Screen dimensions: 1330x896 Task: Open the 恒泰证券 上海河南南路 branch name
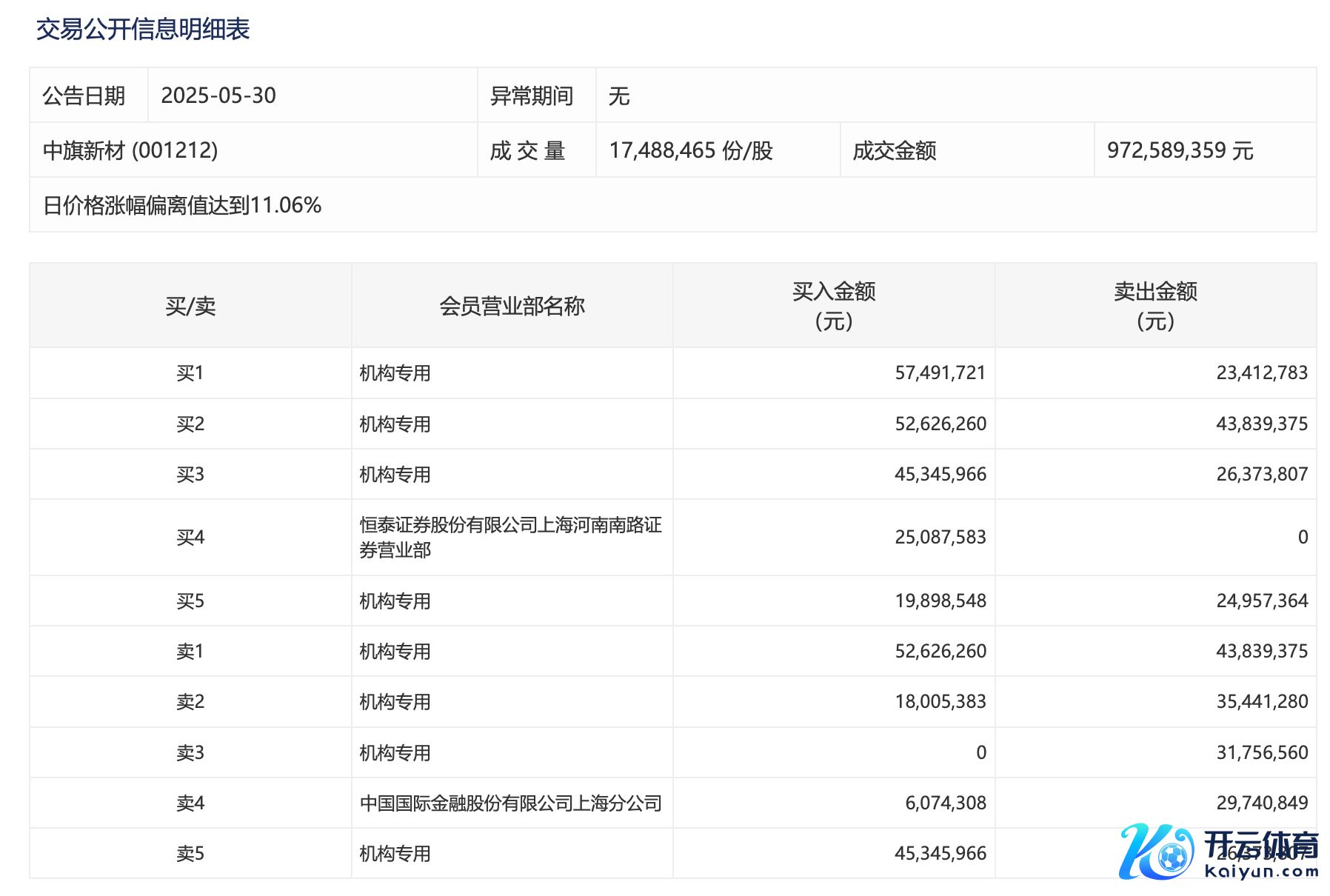click(x=510, y=537)
